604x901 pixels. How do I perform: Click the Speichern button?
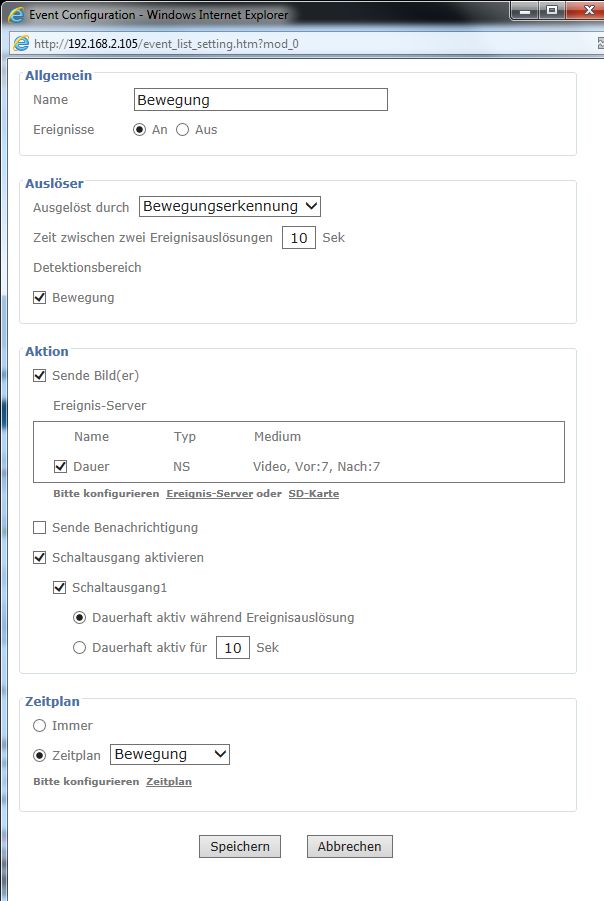240,846
